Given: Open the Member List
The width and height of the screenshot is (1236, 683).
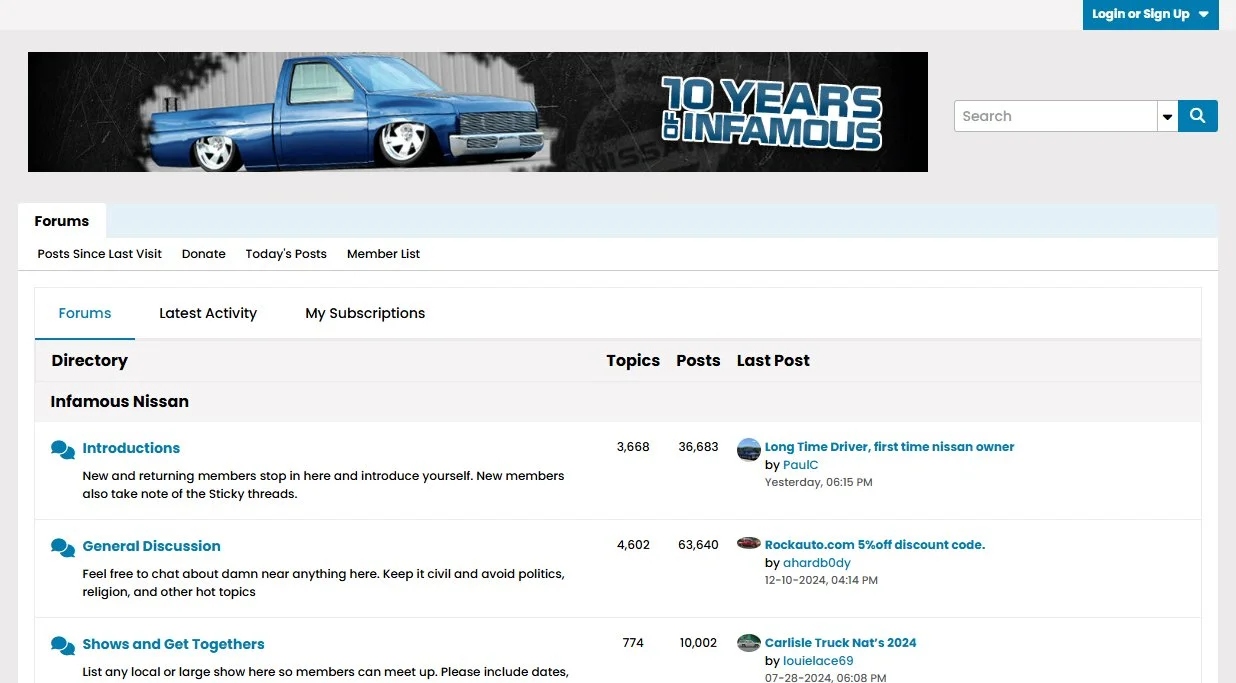Looking at the screenshot, I should pos(383,254).
